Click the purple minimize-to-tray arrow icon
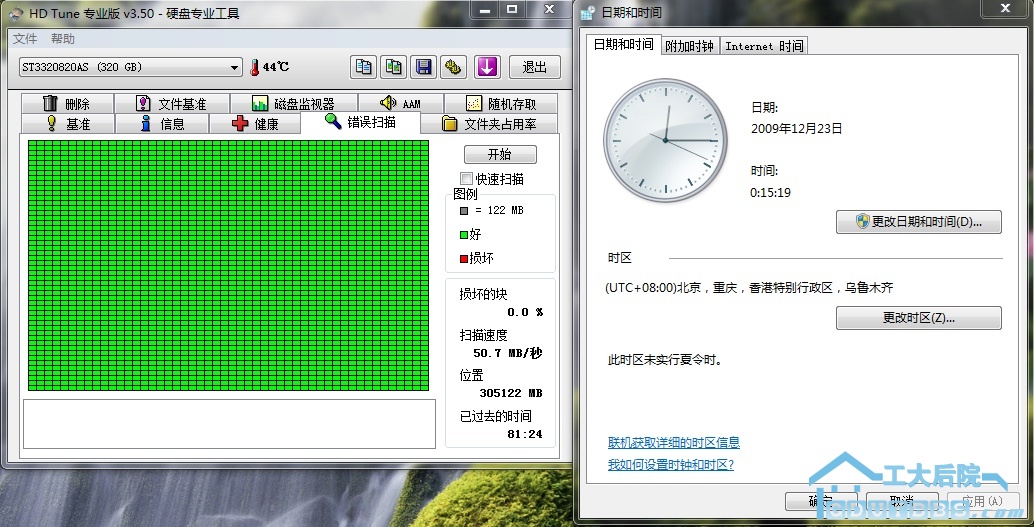 [487, 67]
